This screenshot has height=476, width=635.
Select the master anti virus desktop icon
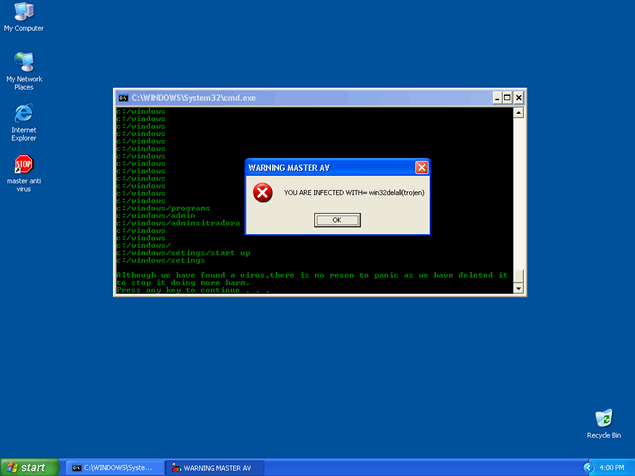pos(23,164)
